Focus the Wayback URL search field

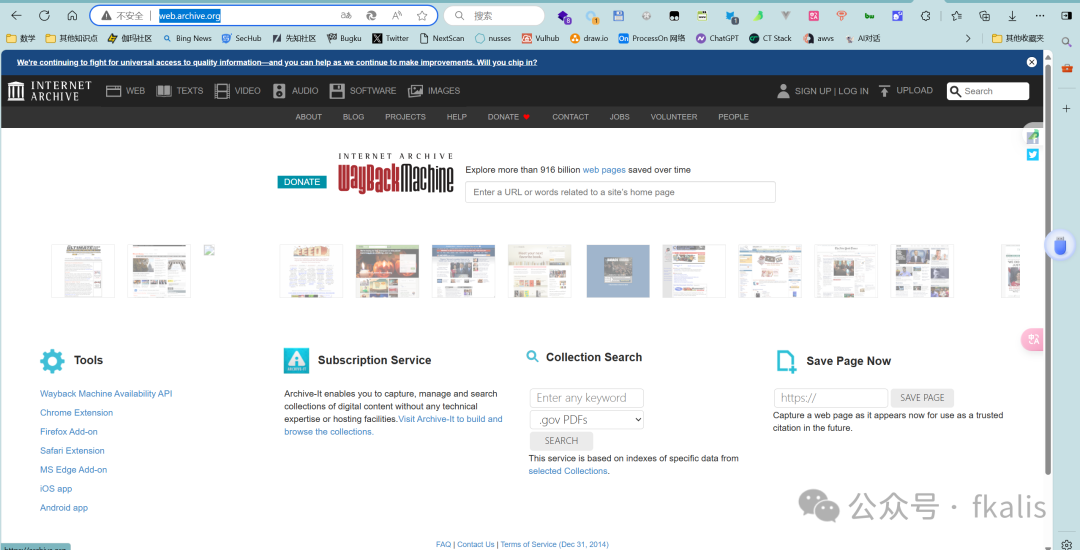[621, 192]
